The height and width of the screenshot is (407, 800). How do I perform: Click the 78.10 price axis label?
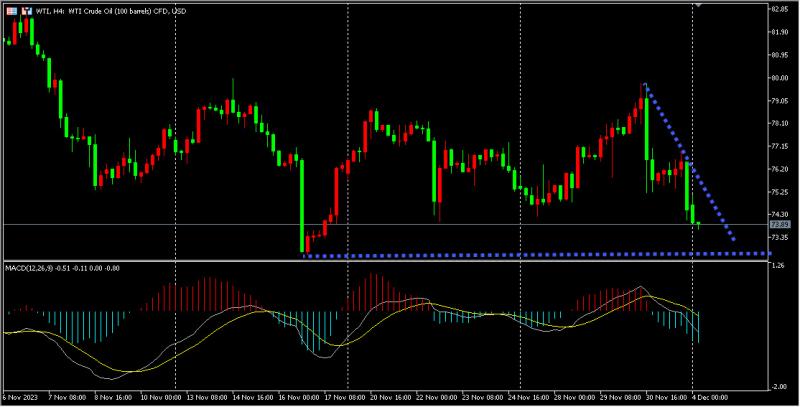(x=780, y=123)
